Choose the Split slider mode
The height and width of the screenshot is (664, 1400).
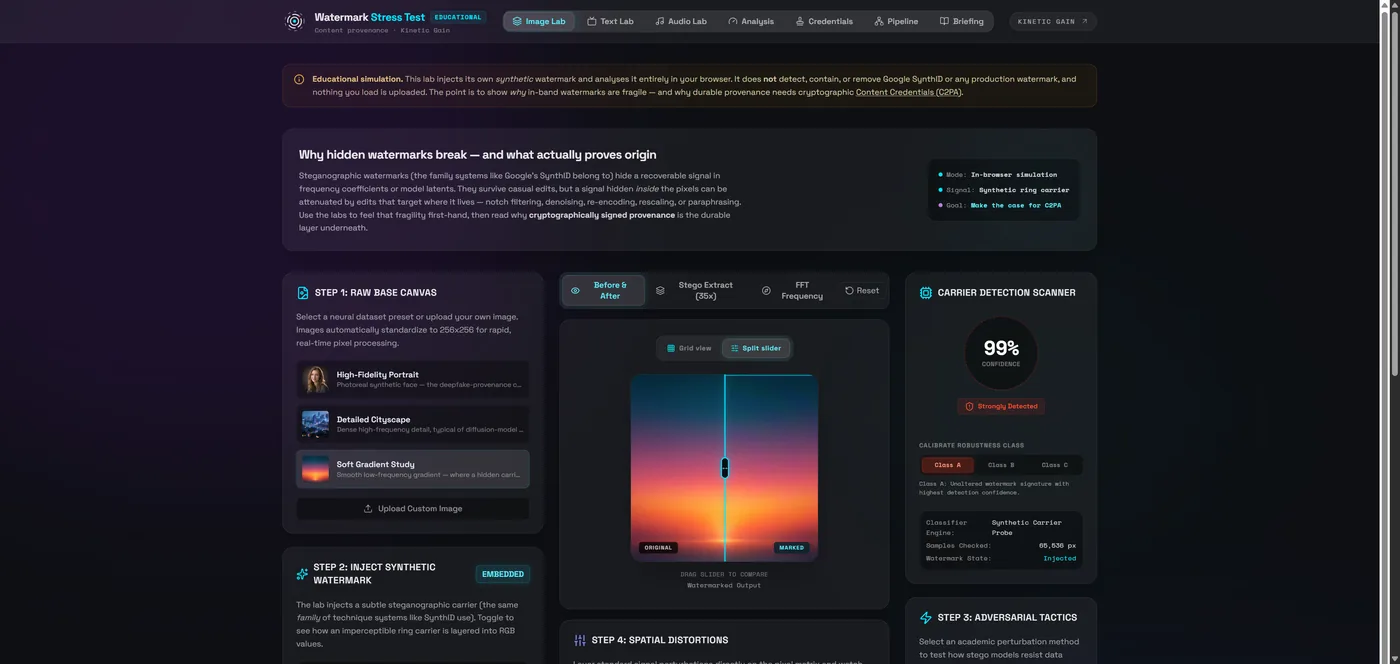pyautogui.click(x=756, y=348)
